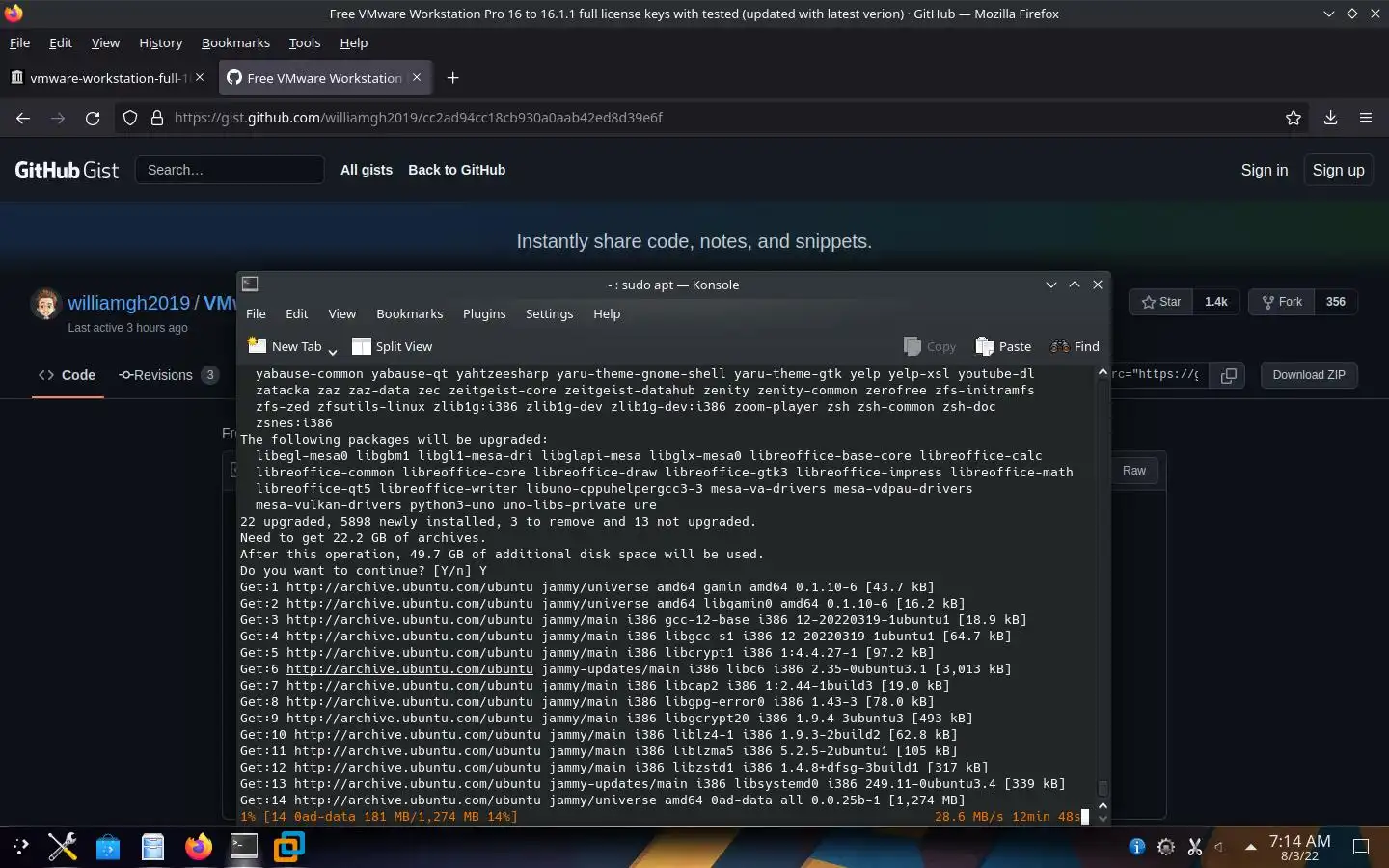Reload the current Firefox page
Viewport: 1389px width, 868px height.
click(x=93, y=118)
